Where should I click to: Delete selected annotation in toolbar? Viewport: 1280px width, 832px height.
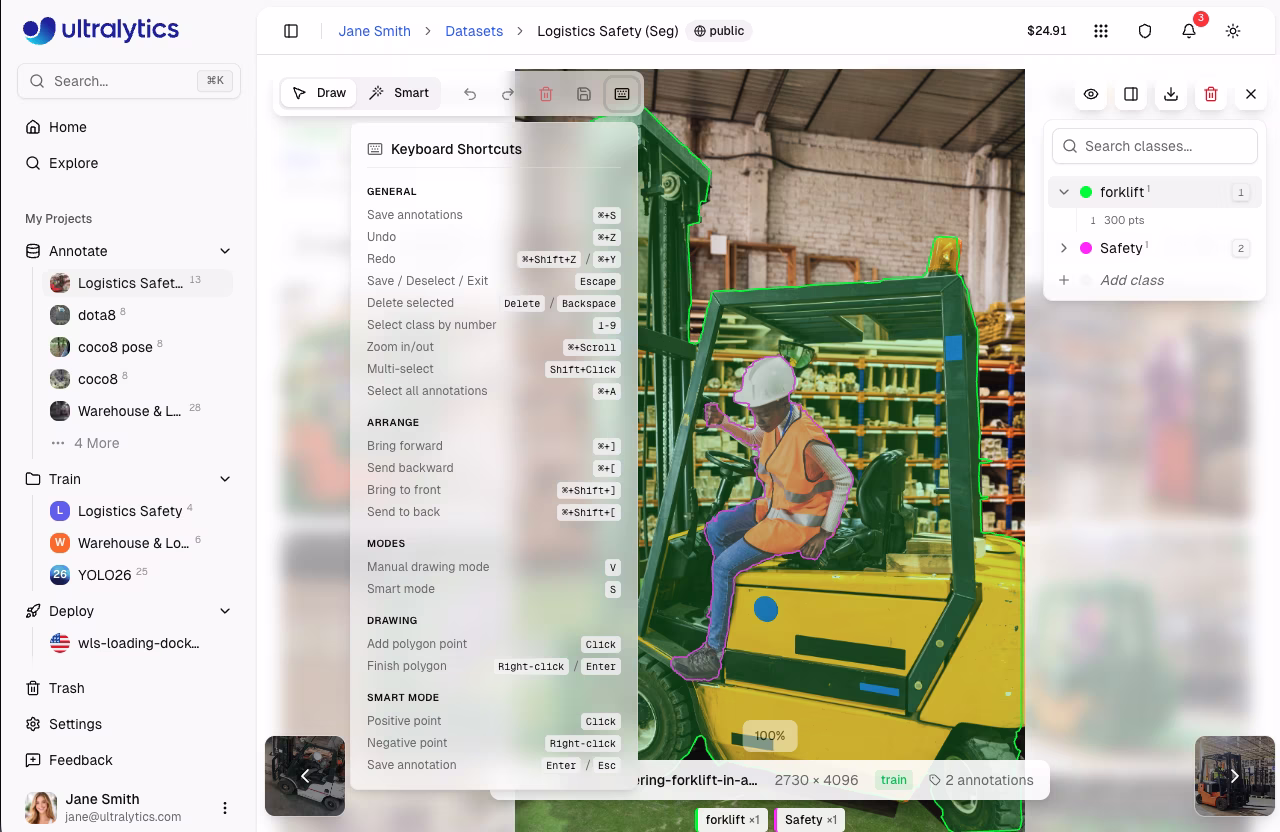click(x=546, y=94)
